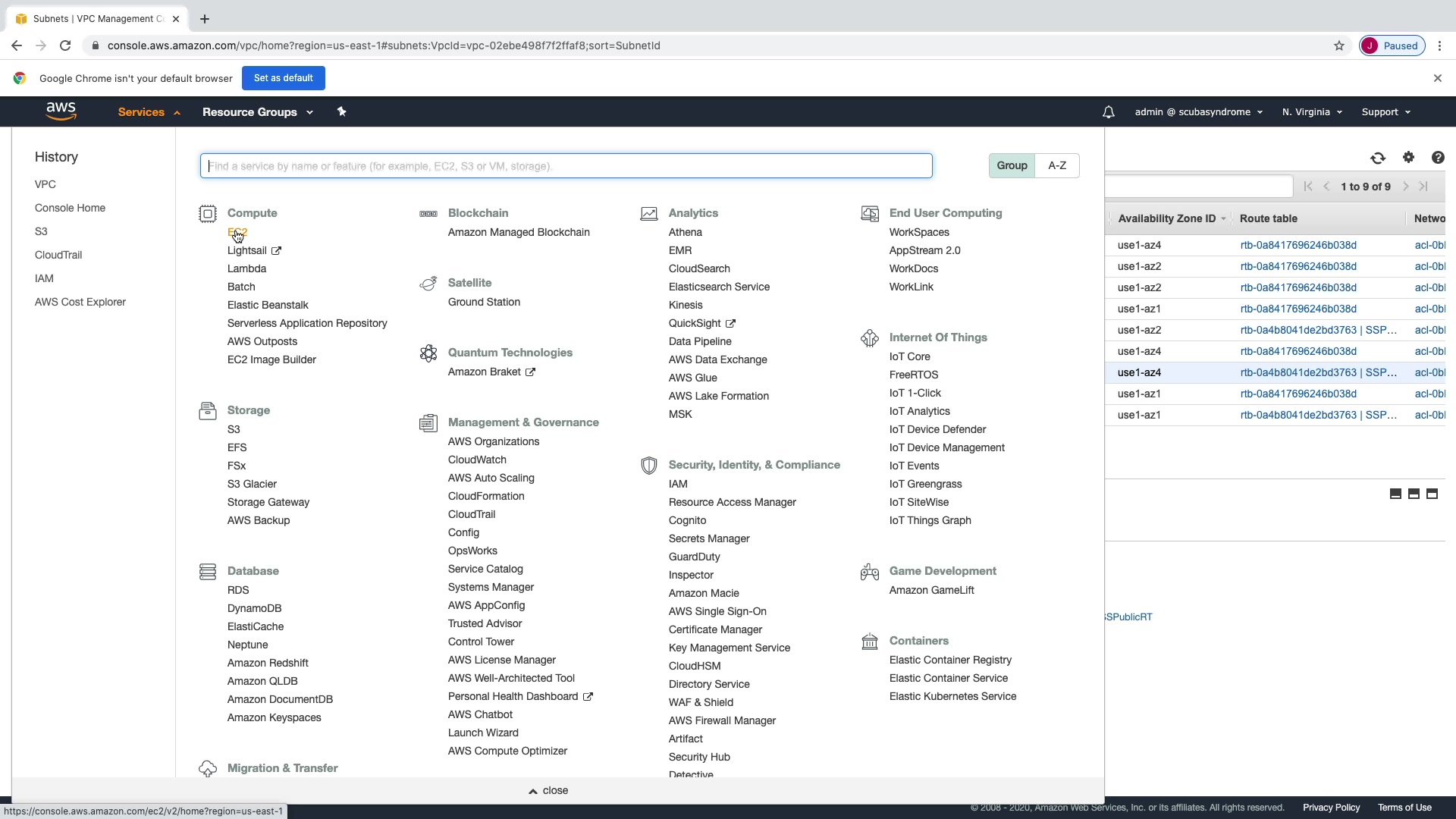Viewport: 1456px width, 819px height.
Task: Collapse the Services menu
Action: [149, 112]
